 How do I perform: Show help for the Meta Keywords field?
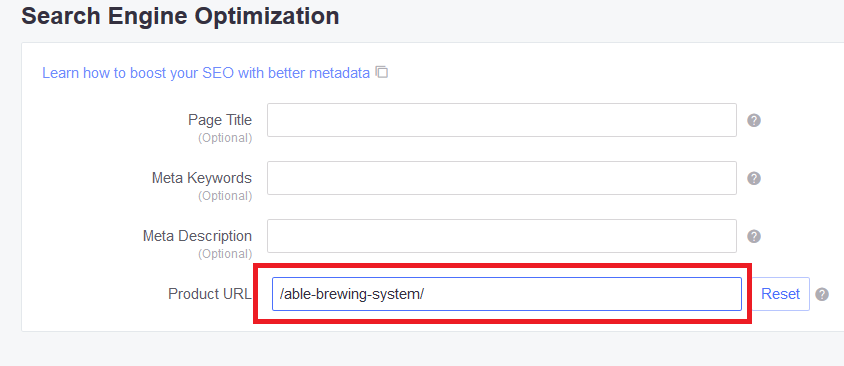(x=754, y=178)
